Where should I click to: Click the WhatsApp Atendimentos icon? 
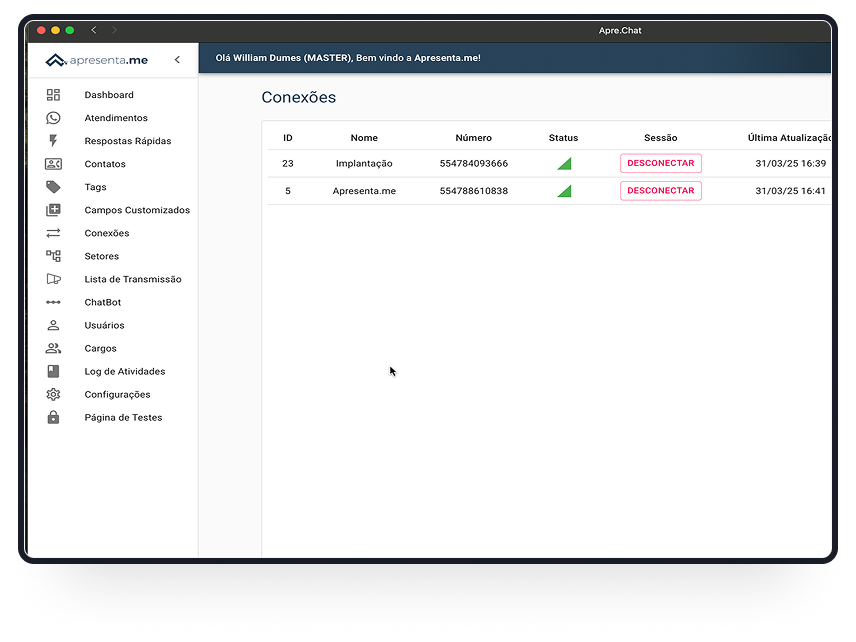coord(53,118)
